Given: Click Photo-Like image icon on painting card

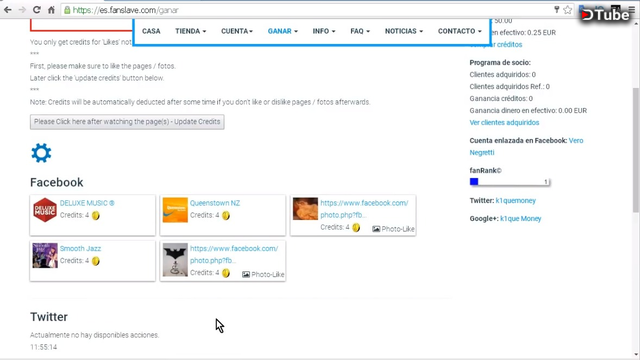Looking at the screenshot, I should pos(376,229).
